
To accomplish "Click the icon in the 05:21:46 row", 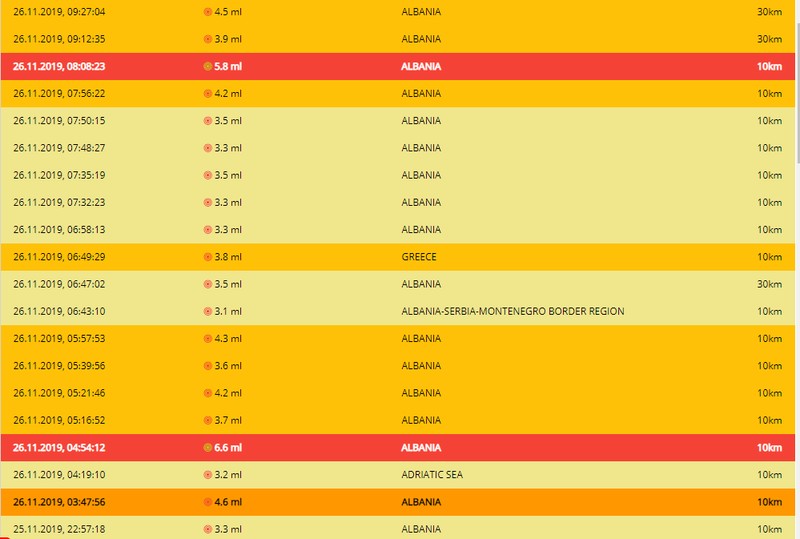I will click(208, 393).
